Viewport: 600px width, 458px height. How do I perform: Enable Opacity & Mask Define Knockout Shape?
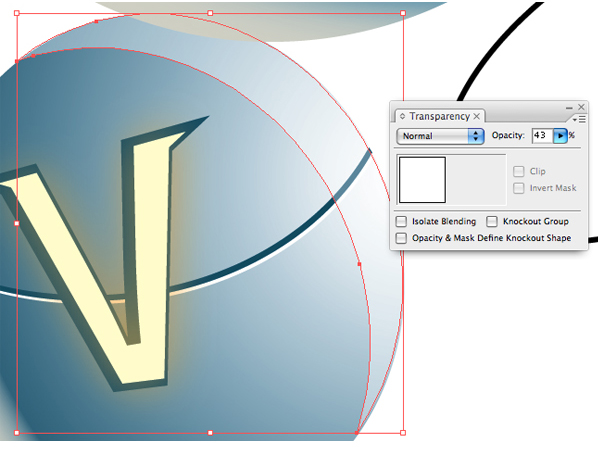pyautogui.click(x=401, y=238)
